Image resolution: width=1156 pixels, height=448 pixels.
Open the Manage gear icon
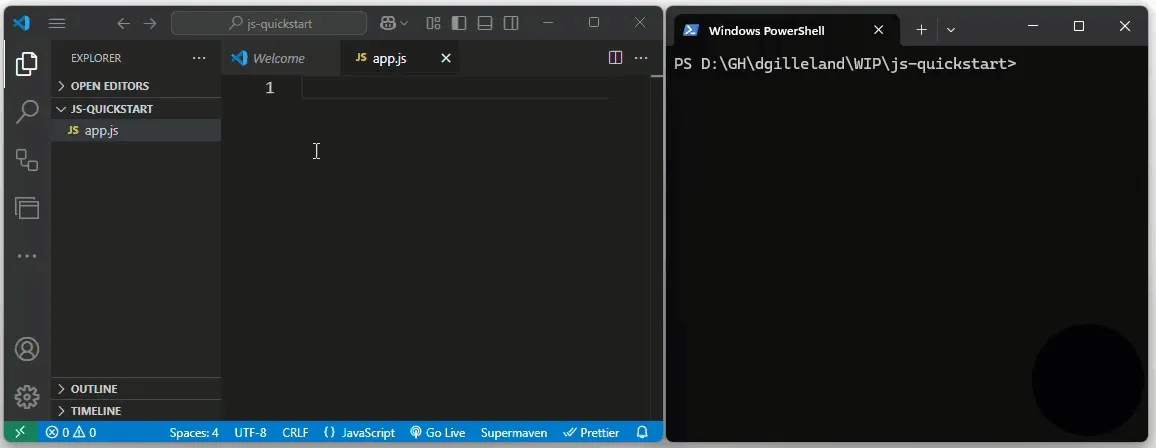tap(27, 396)
